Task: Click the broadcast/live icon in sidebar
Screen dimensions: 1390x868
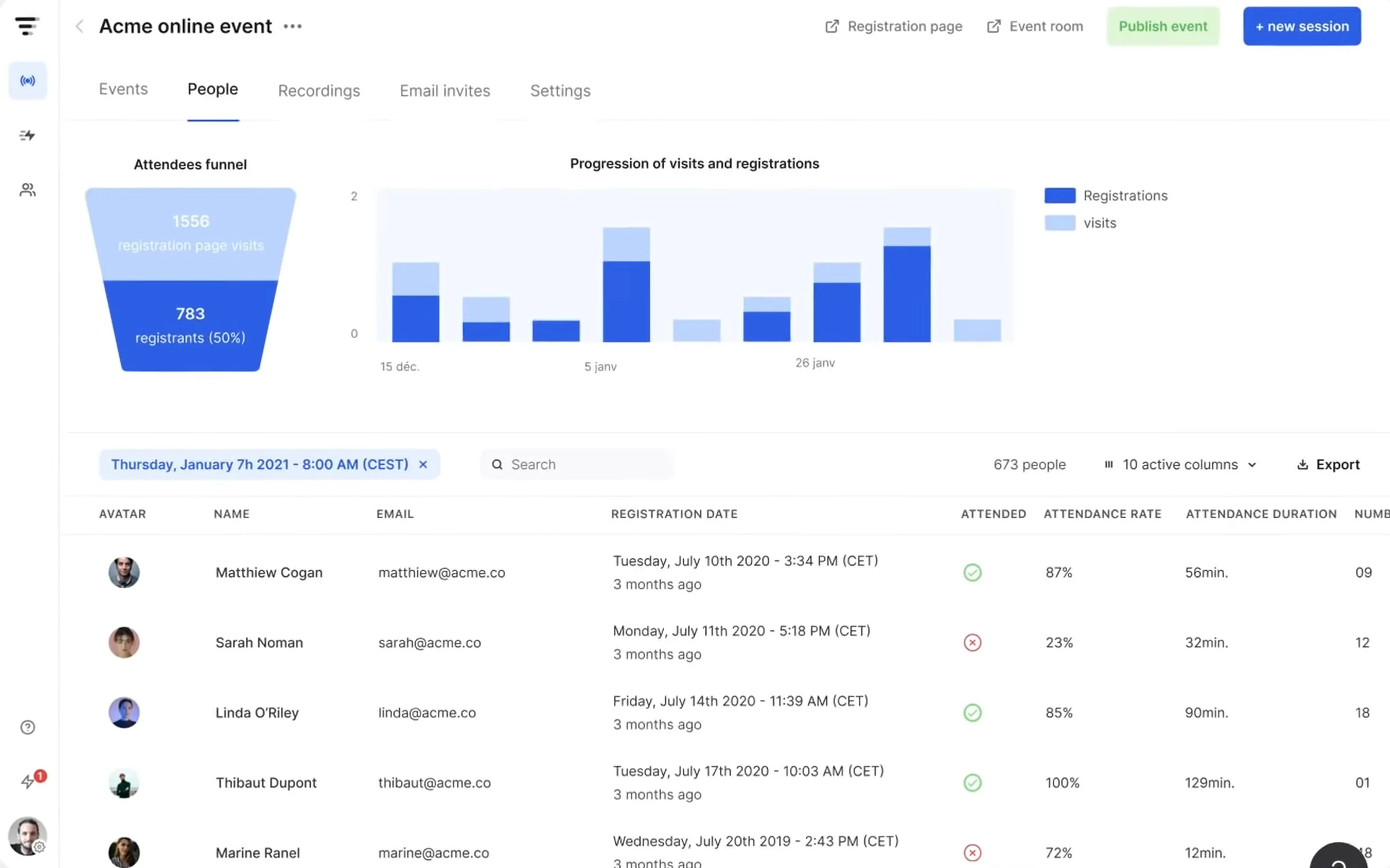Action: [x=27, y=80]
